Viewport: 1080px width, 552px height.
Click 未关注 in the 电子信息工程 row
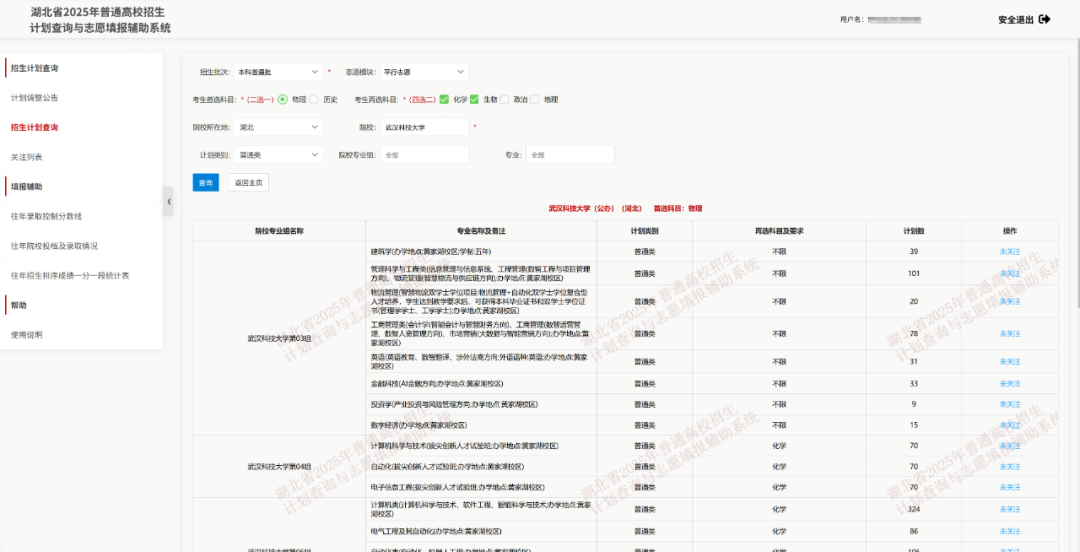click(x=1010, y=487)
